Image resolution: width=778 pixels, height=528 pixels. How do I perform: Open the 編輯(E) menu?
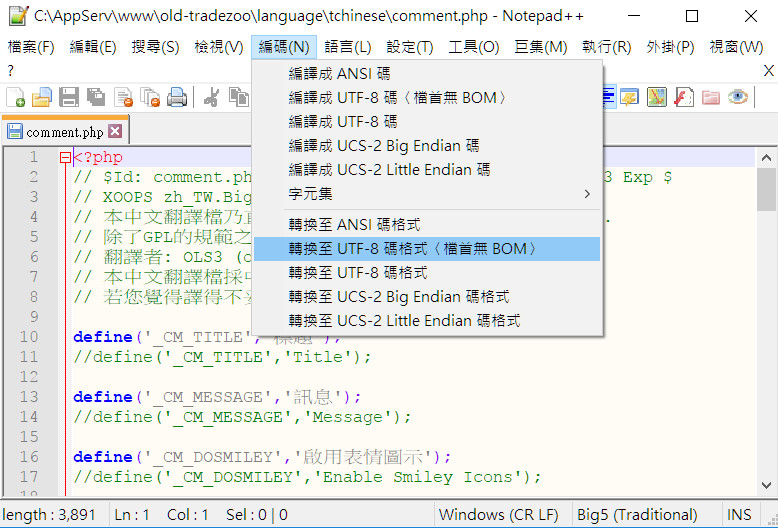pyautogui.click(x=93, y=47)
